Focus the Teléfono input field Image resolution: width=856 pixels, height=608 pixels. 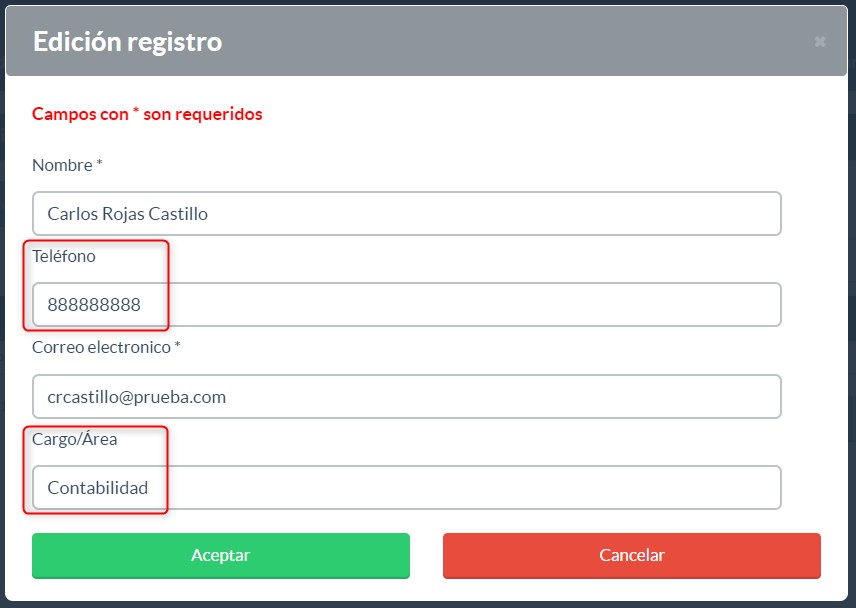pyautogui.click(x=407, y=305)
